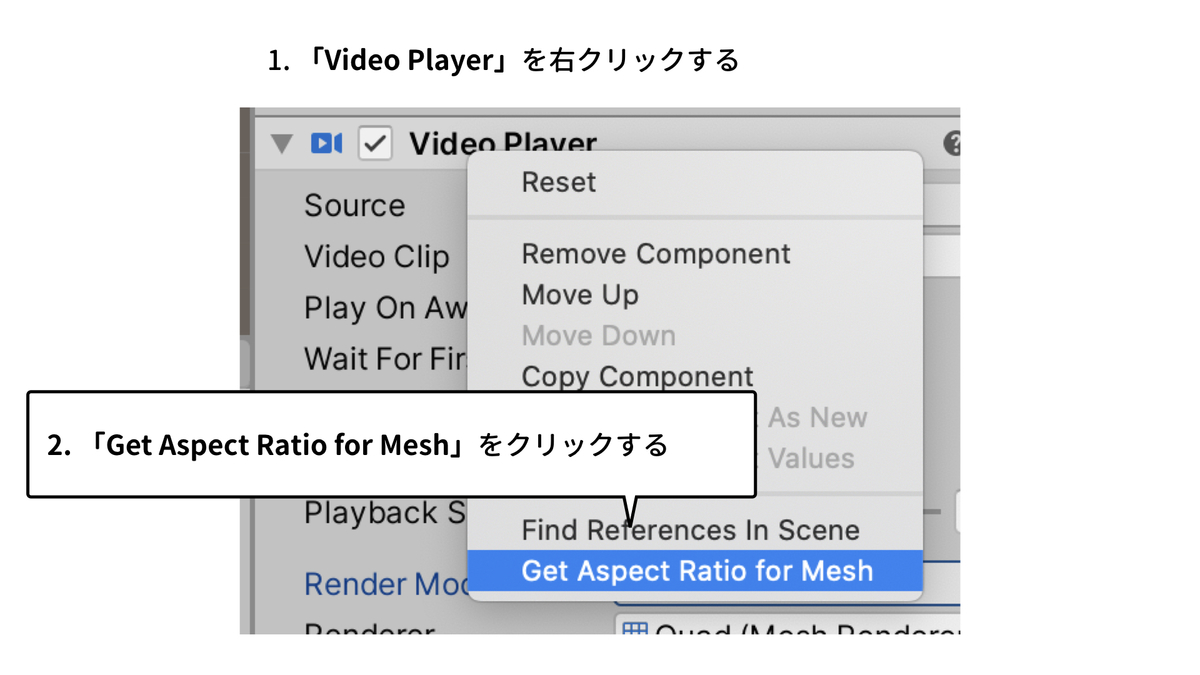This screenshot has height=675, width=1200.
Task: Click the Video Clip property label
Action: tap(376, 257)
